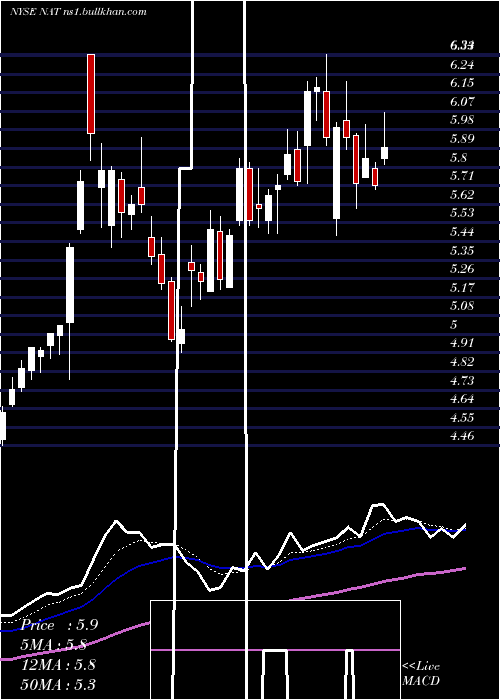Click the 5.44 price axis label
Image resolution: width=500 pixels, height=700 pixels.
click(462, 232)
